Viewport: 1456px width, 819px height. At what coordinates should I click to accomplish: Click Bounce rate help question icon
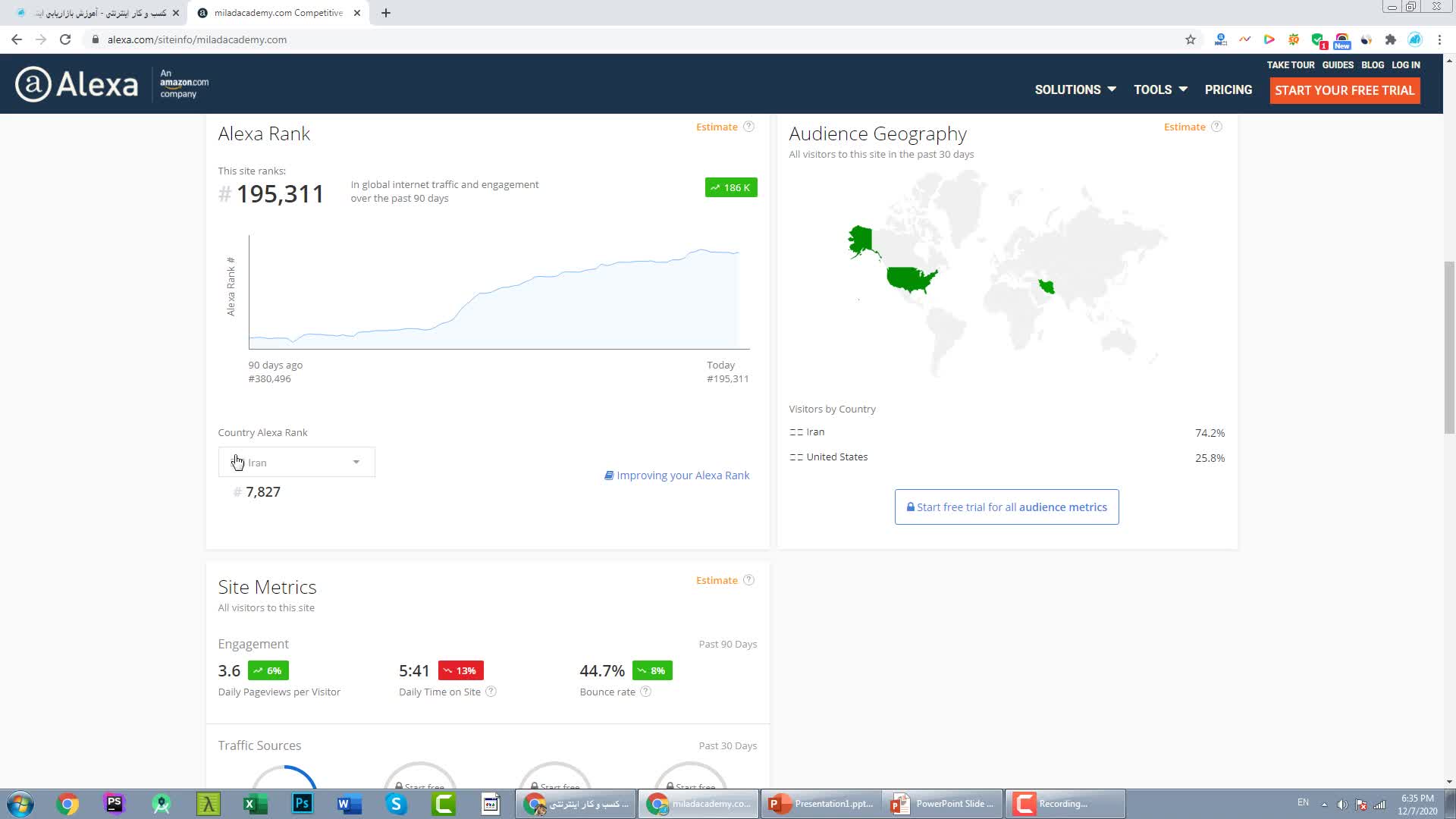[x=645, y=692]
